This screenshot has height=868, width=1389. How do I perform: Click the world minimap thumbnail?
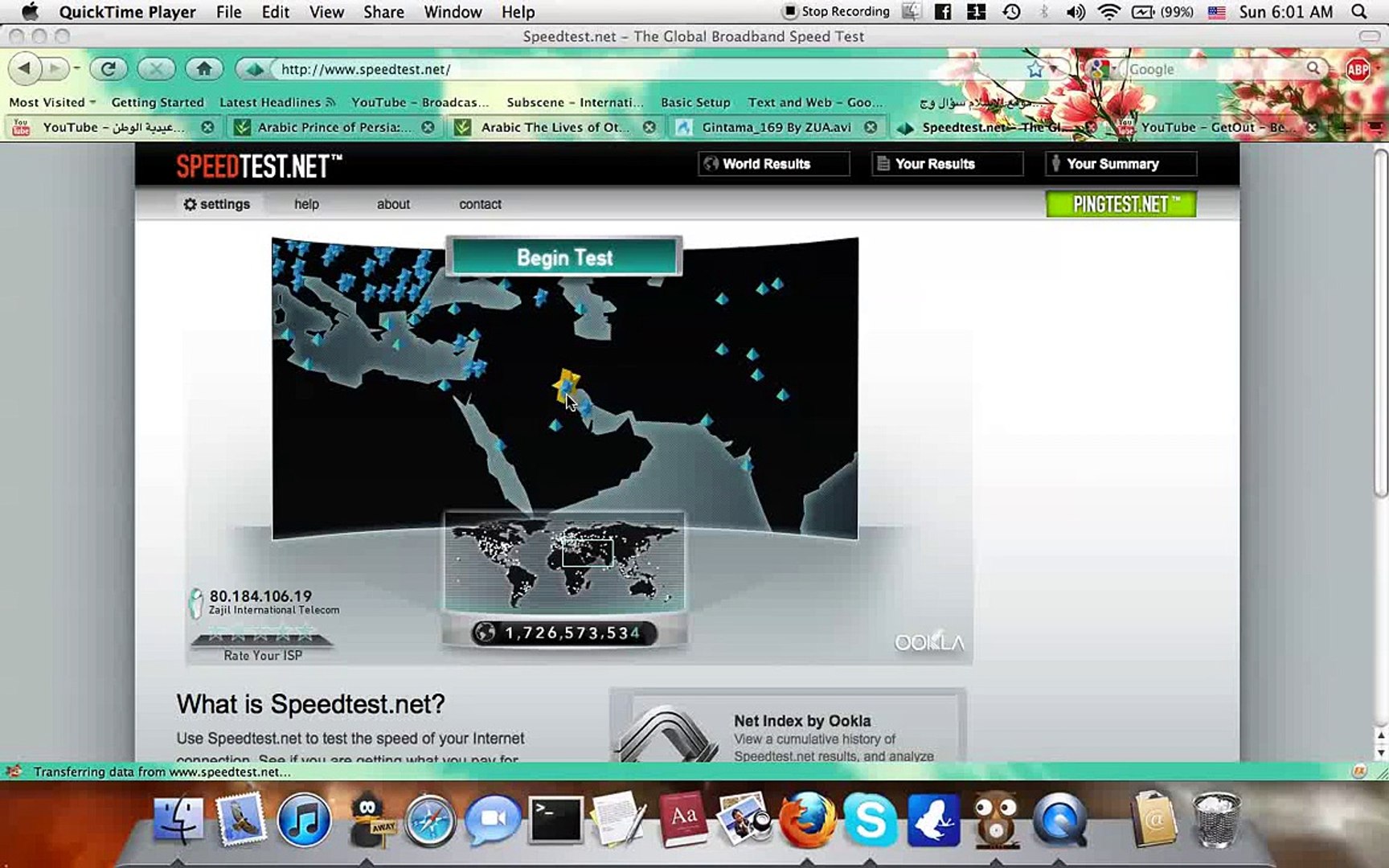click(x=564, y=561)
